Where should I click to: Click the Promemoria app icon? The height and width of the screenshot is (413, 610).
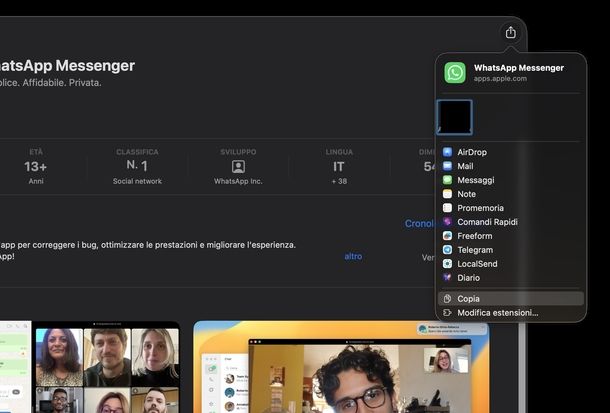(447, 208)
